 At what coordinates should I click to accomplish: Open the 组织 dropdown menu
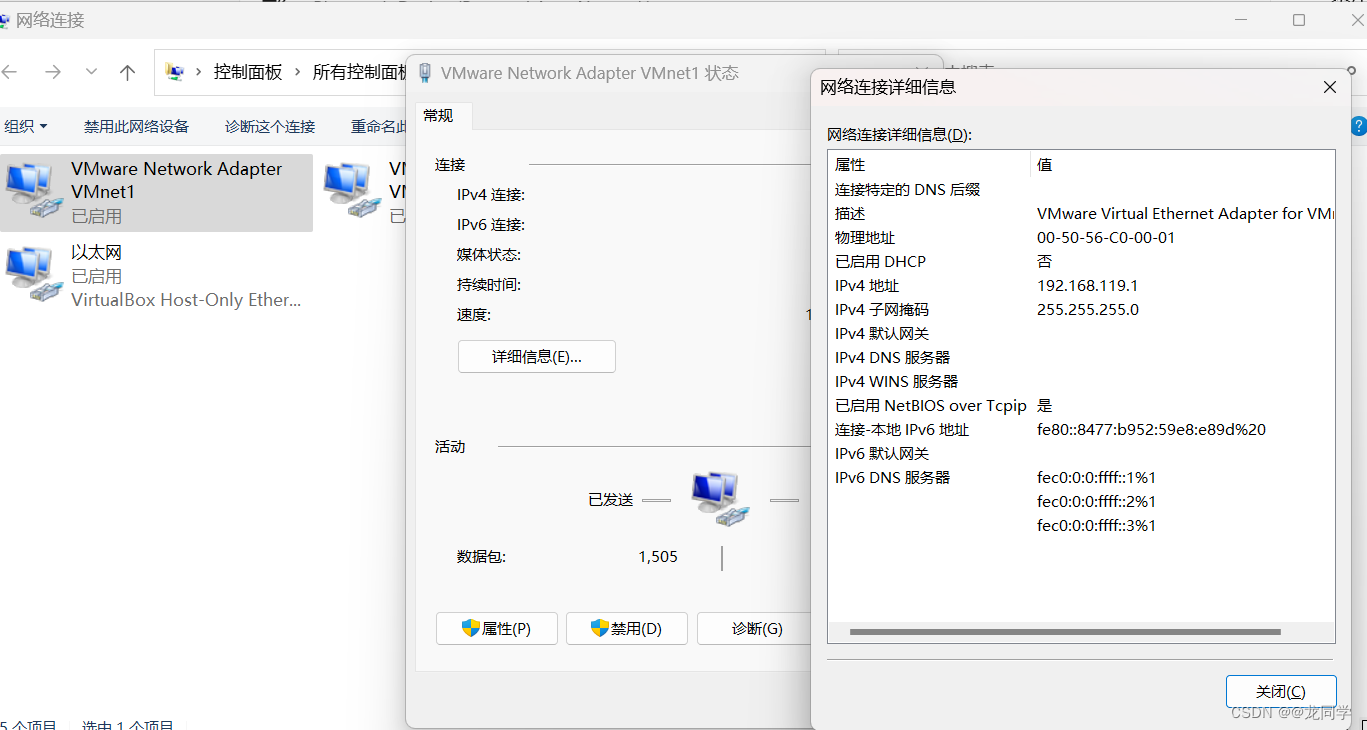pos(26,126)
